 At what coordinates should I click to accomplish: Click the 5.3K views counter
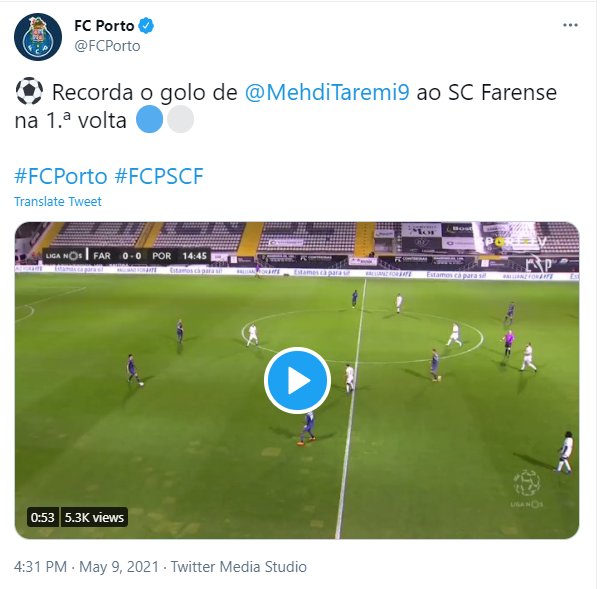click(94, 517)
